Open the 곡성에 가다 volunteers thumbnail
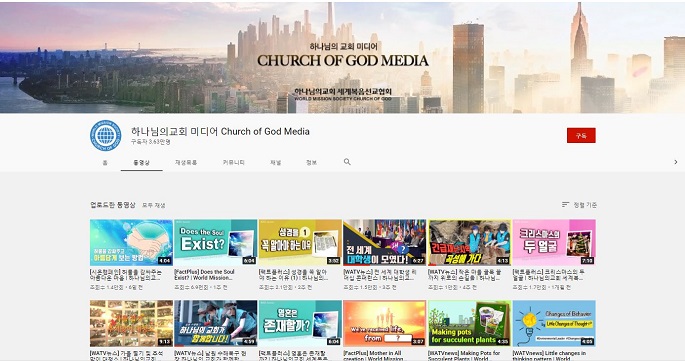Screen dimensions: 685x361 coord(469,243)
